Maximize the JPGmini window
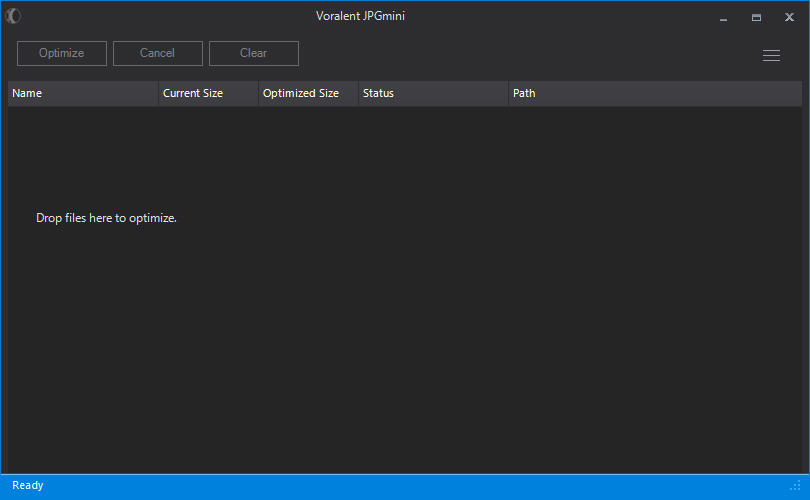This screenshot has height=500, width=810. coord(756,18)
